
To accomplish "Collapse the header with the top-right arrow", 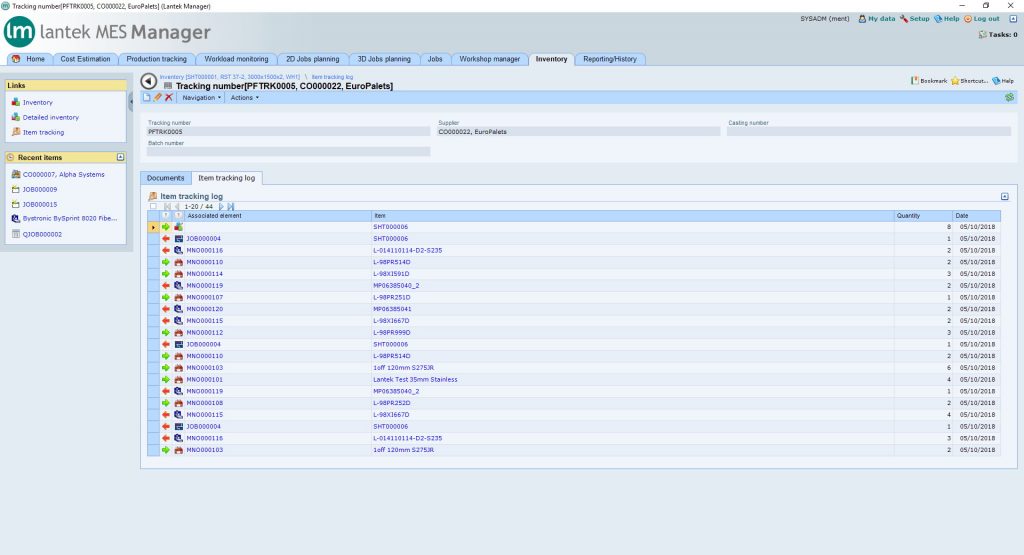I will (x=1013, y=19).
